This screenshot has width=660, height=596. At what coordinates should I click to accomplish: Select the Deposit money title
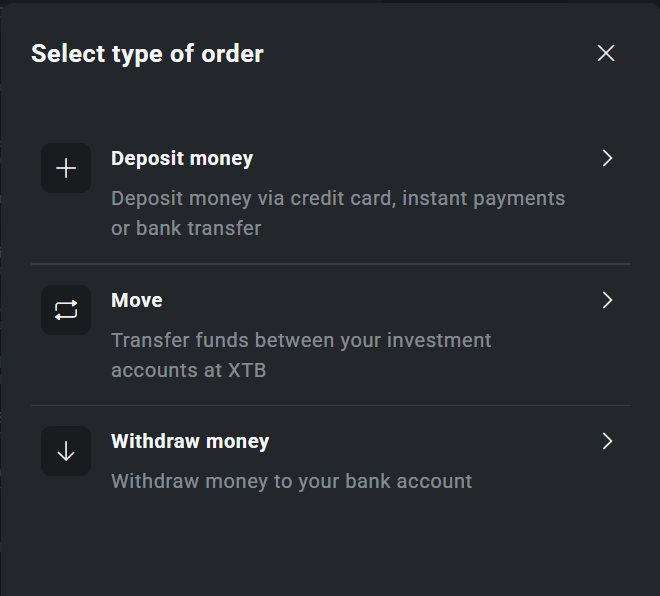click(x=182, y=158)
